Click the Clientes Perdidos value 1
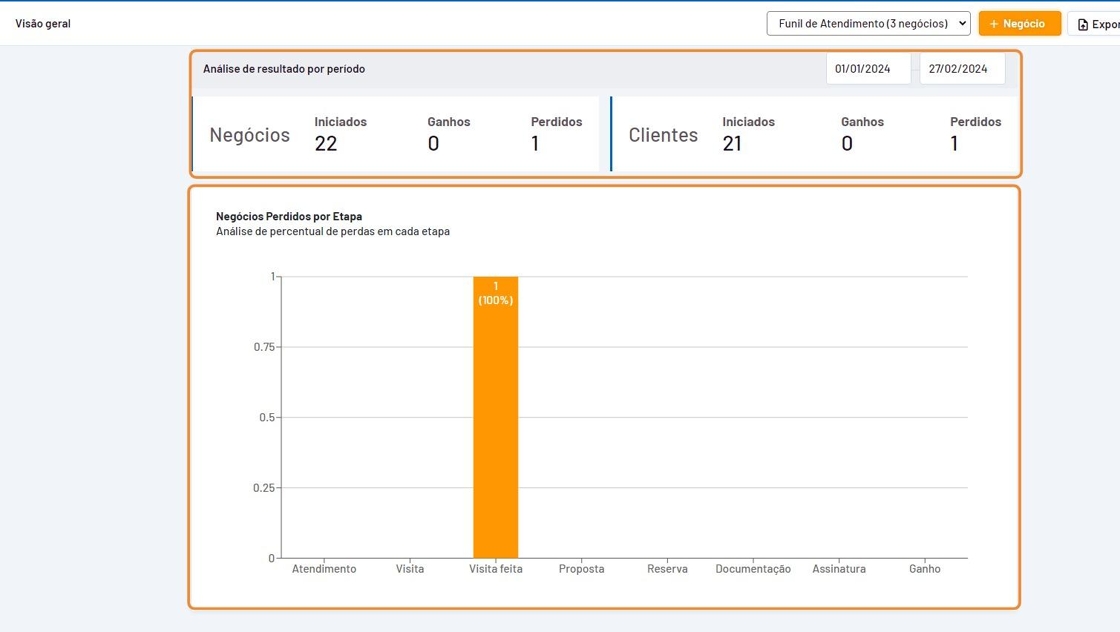 pos(954,144)
